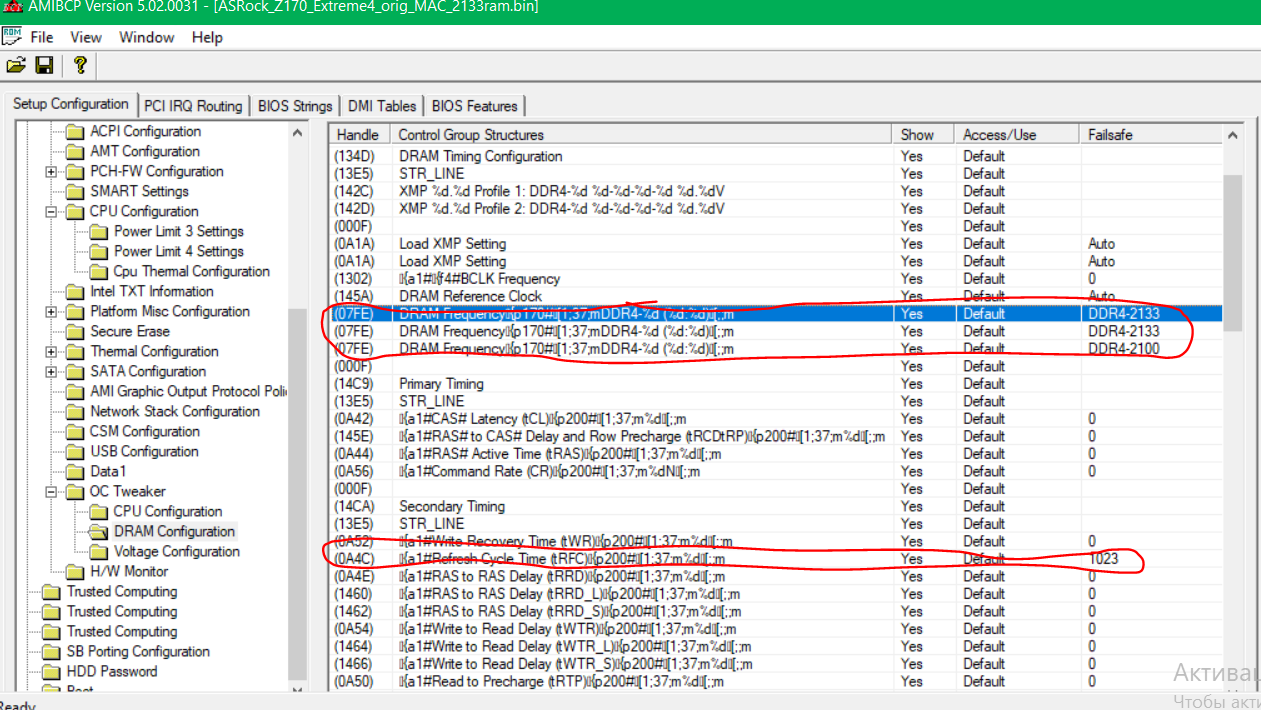
Task: Click folder icon of HDD Password
Action: [52, 671]
